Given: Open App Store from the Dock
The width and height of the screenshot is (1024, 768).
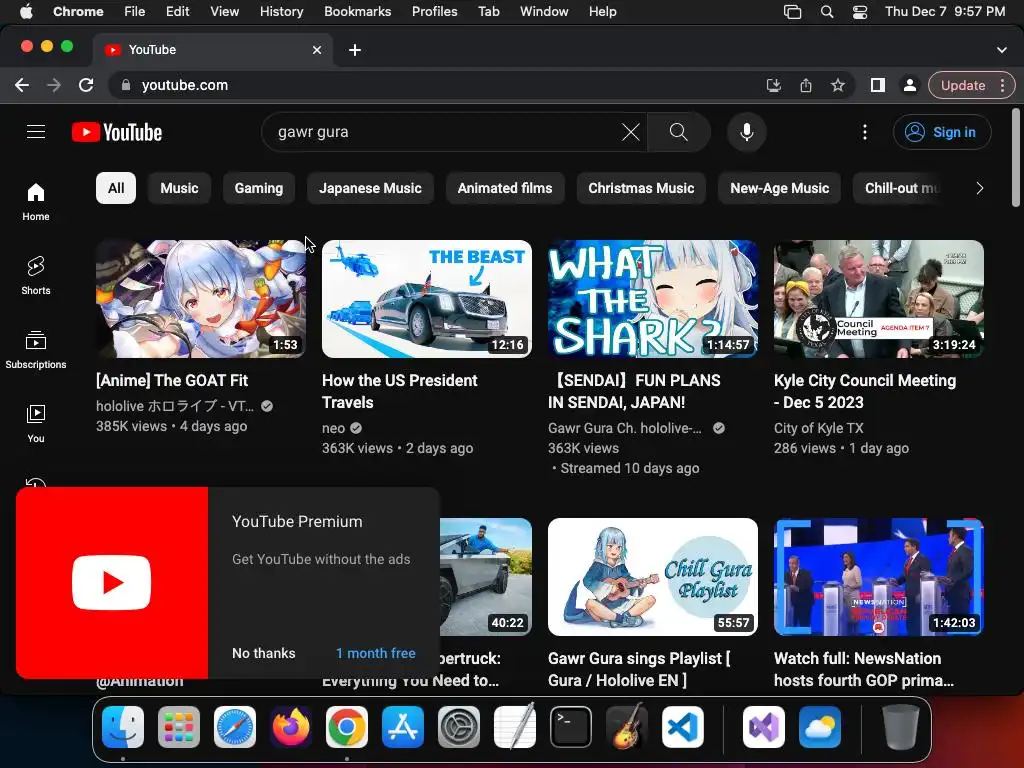Looking at the screenshot, I should point(403,726).
